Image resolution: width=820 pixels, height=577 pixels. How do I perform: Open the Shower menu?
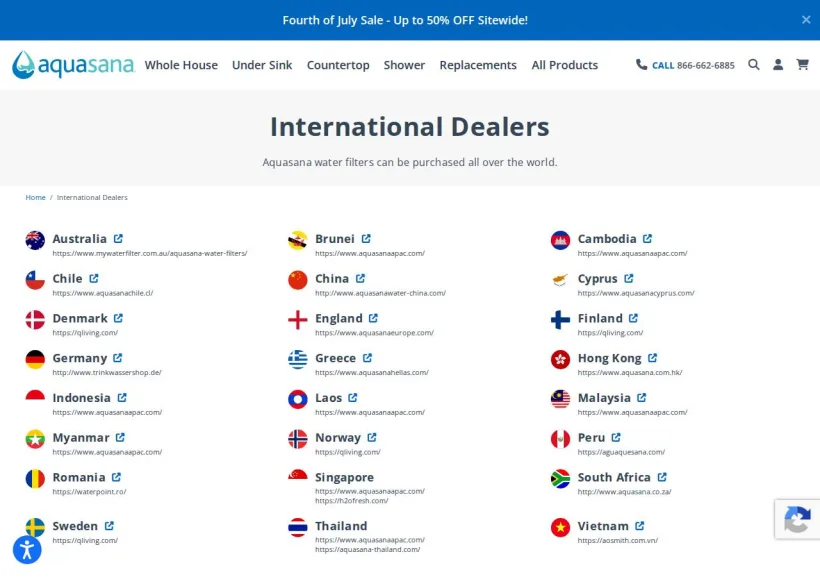coord(404,65)
